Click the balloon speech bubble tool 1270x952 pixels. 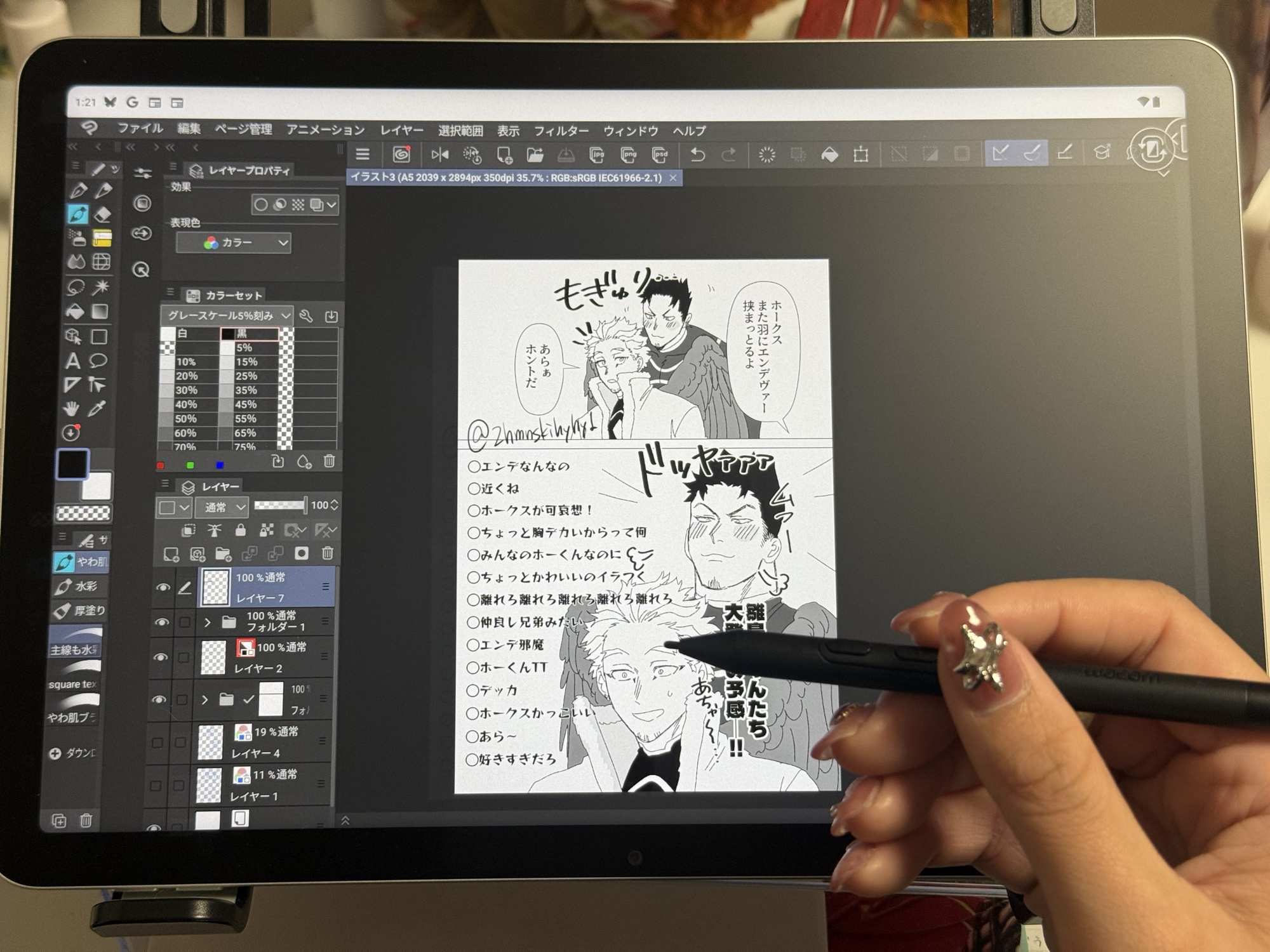pyautogui.click(x=98, y=361)
